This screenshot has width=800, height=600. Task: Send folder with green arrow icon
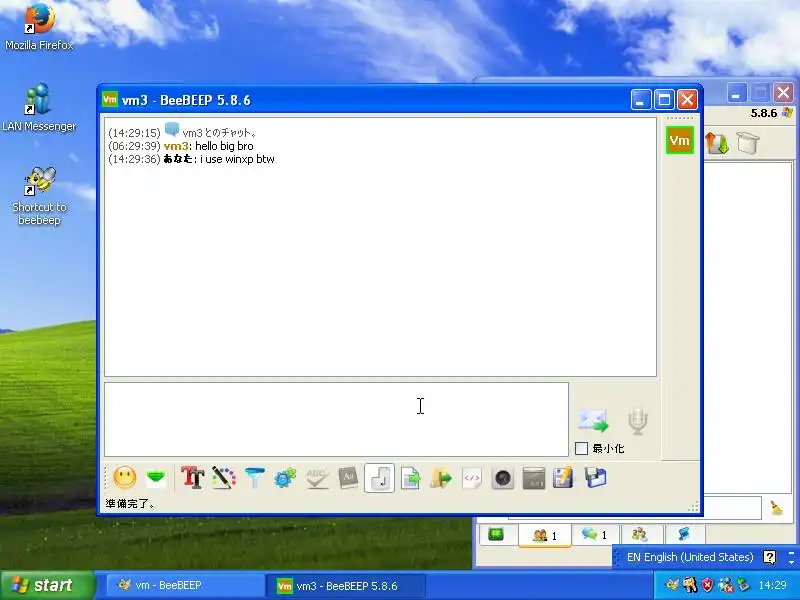441,478
